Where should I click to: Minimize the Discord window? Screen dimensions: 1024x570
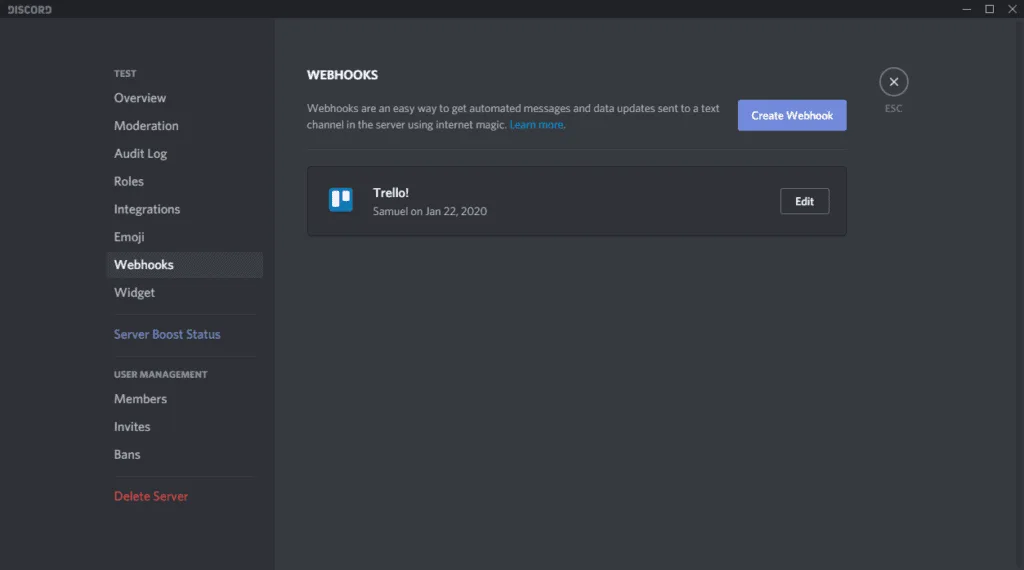(x=967, y=9)
